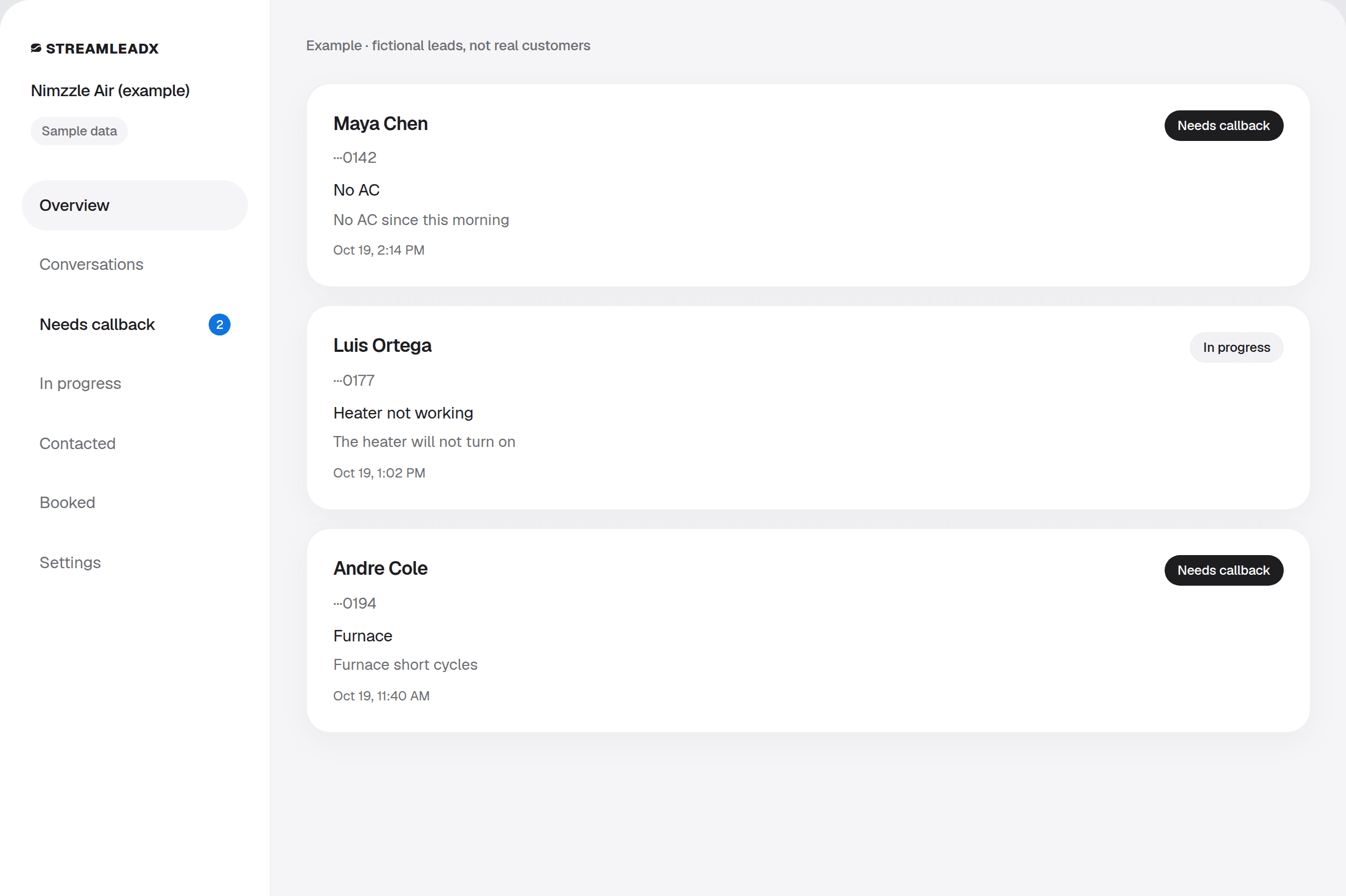Viewport: 1346px width, 896px height.
Task: Open the Contacted list
Action: tap(135, 444)
